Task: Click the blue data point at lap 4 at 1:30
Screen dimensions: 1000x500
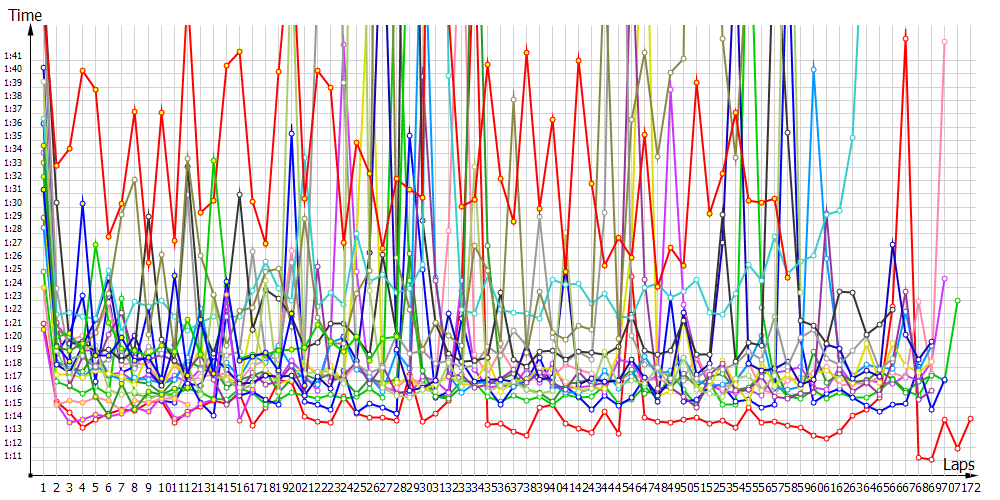Action: click(x=83, y=203)
